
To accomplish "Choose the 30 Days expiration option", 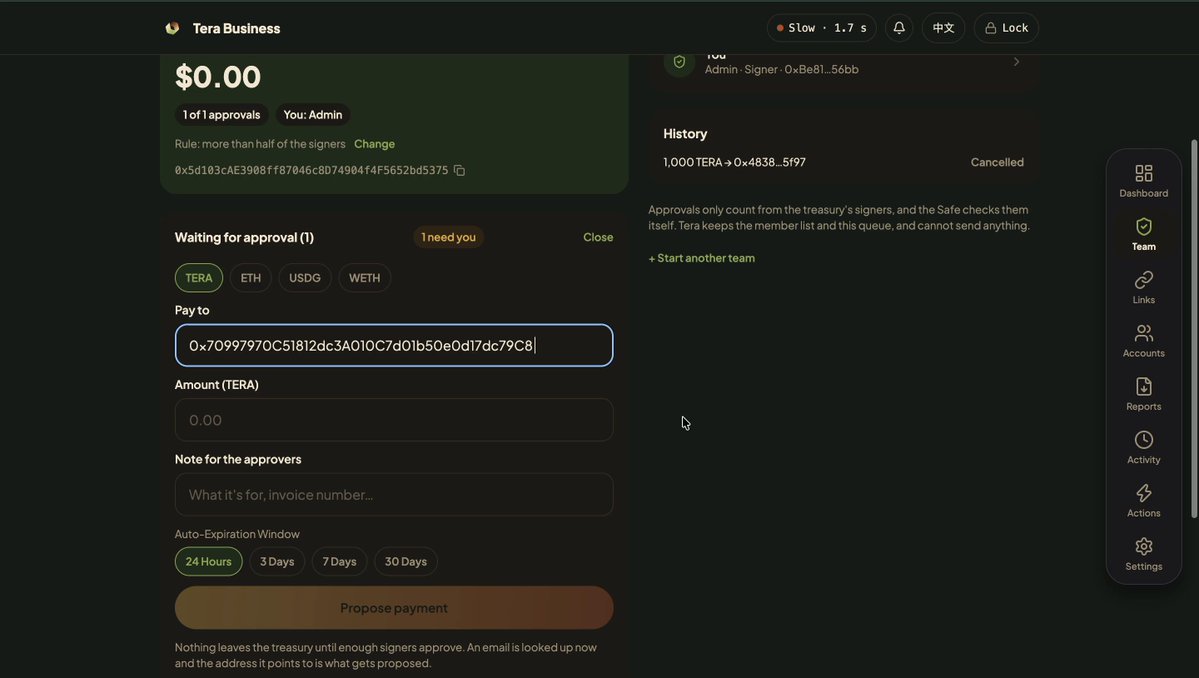I will [405, 561].
